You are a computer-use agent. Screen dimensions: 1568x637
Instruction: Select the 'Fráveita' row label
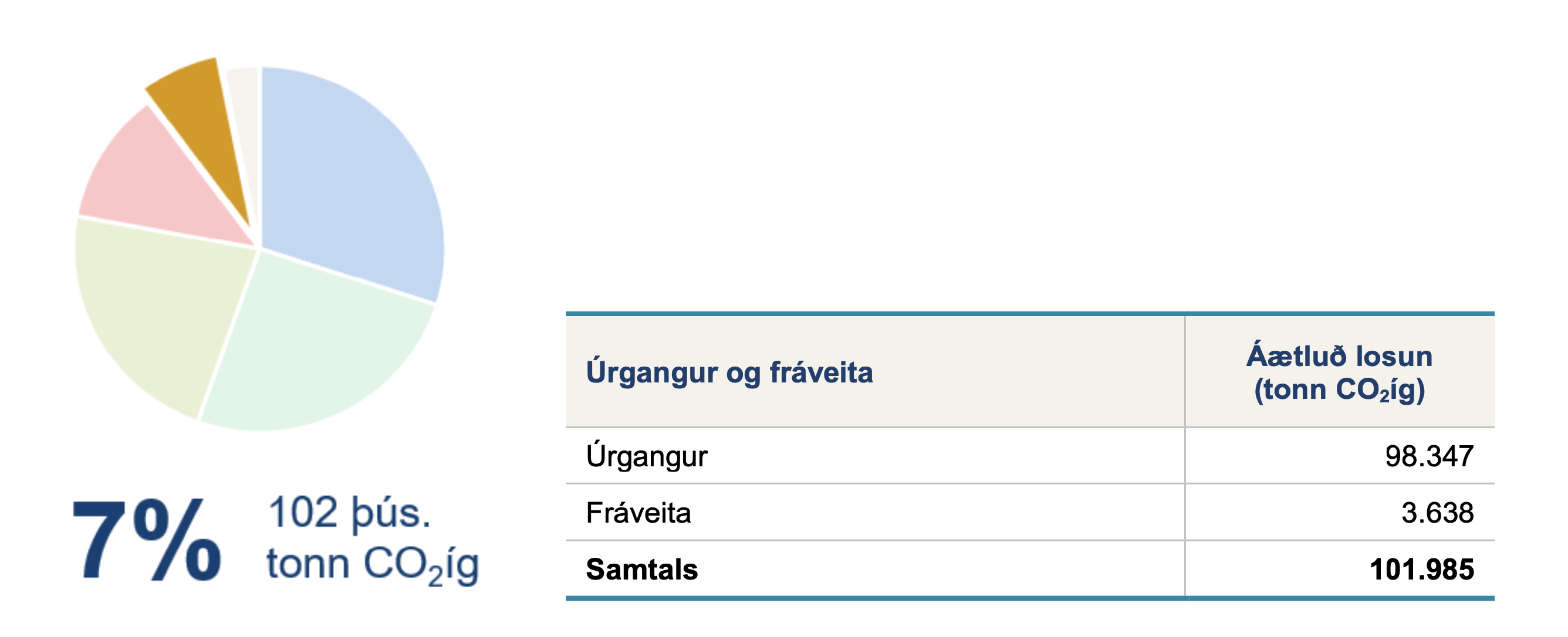(638, 513)
